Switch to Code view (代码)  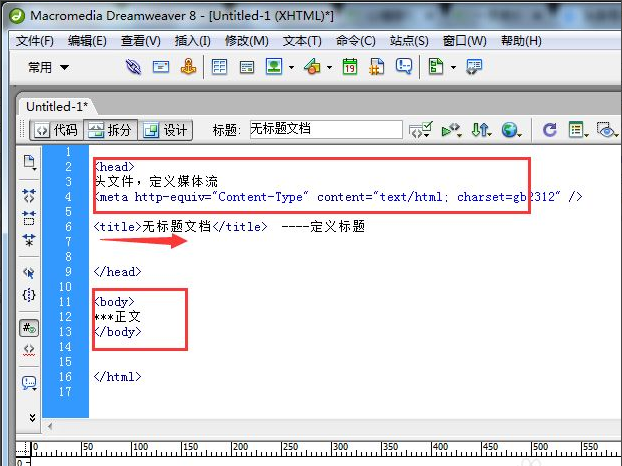(x=55, y=130)
